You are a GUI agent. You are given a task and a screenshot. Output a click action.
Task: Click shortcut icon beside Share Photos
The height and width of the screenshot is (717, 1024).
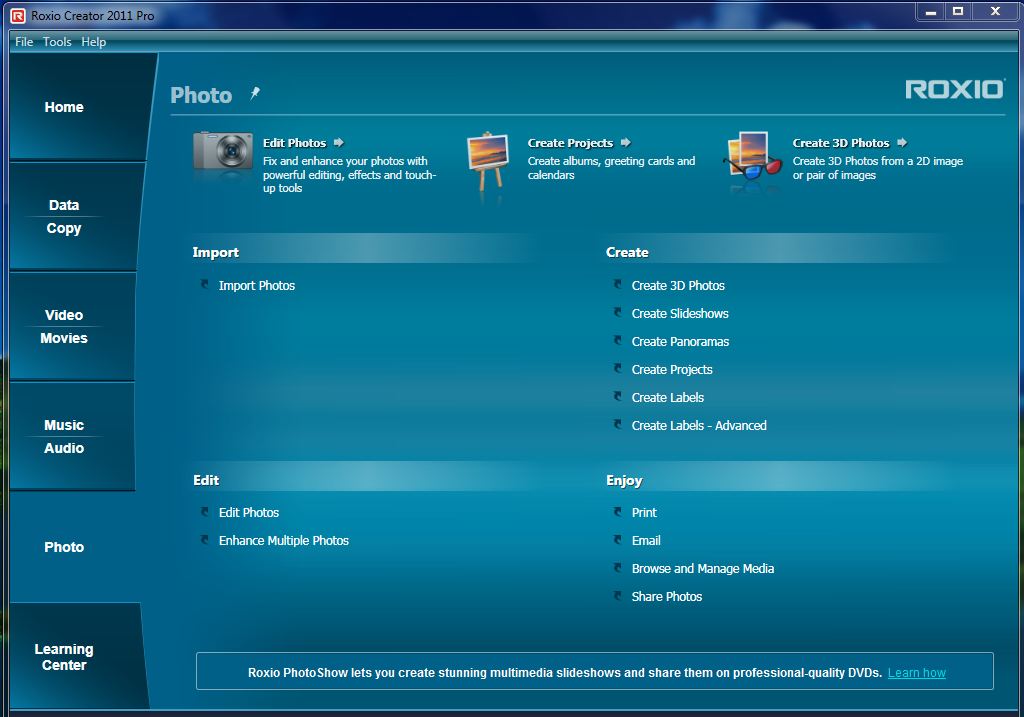click(x=617, y=596)
